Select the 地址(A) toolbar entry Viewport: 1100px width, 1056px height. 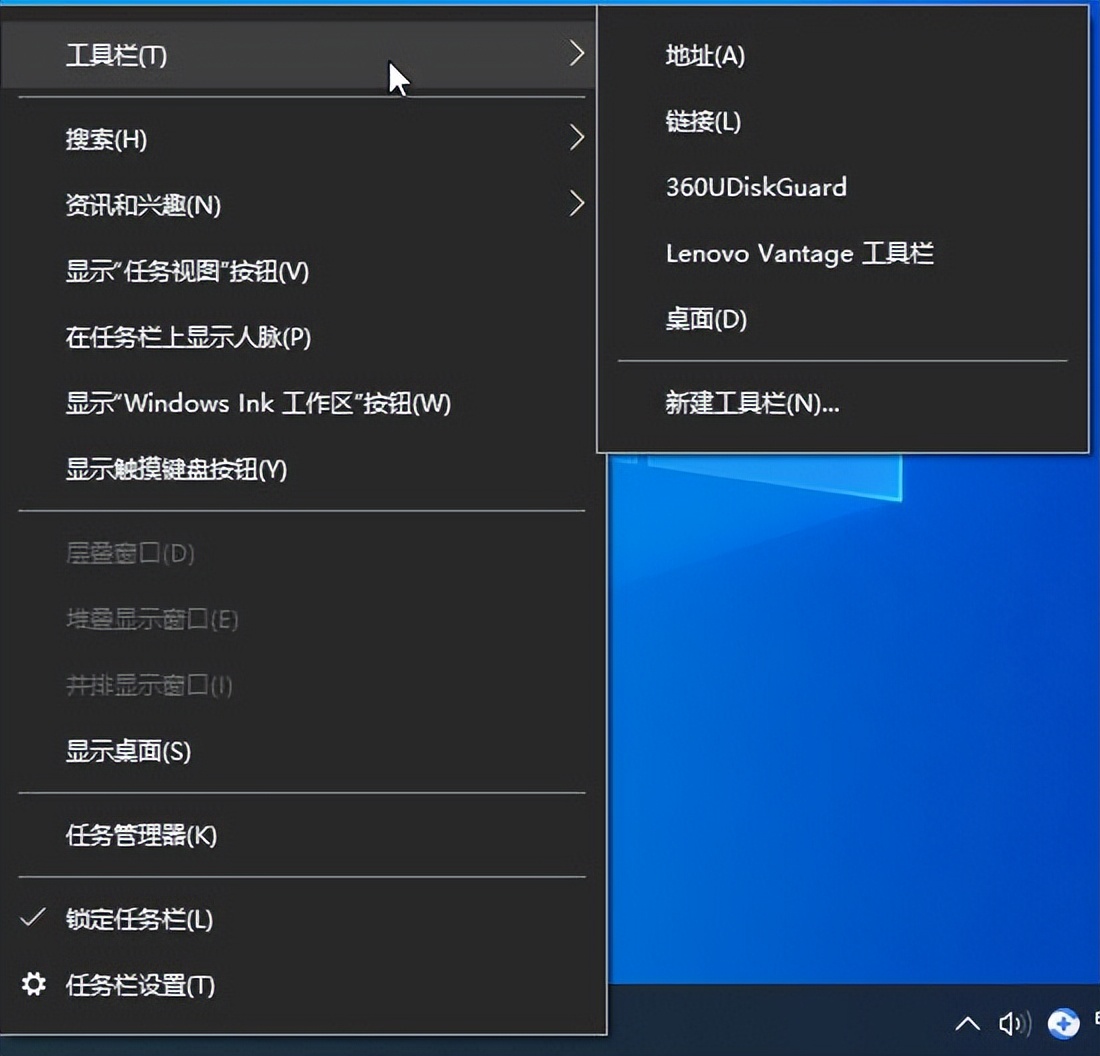(703, 57)
